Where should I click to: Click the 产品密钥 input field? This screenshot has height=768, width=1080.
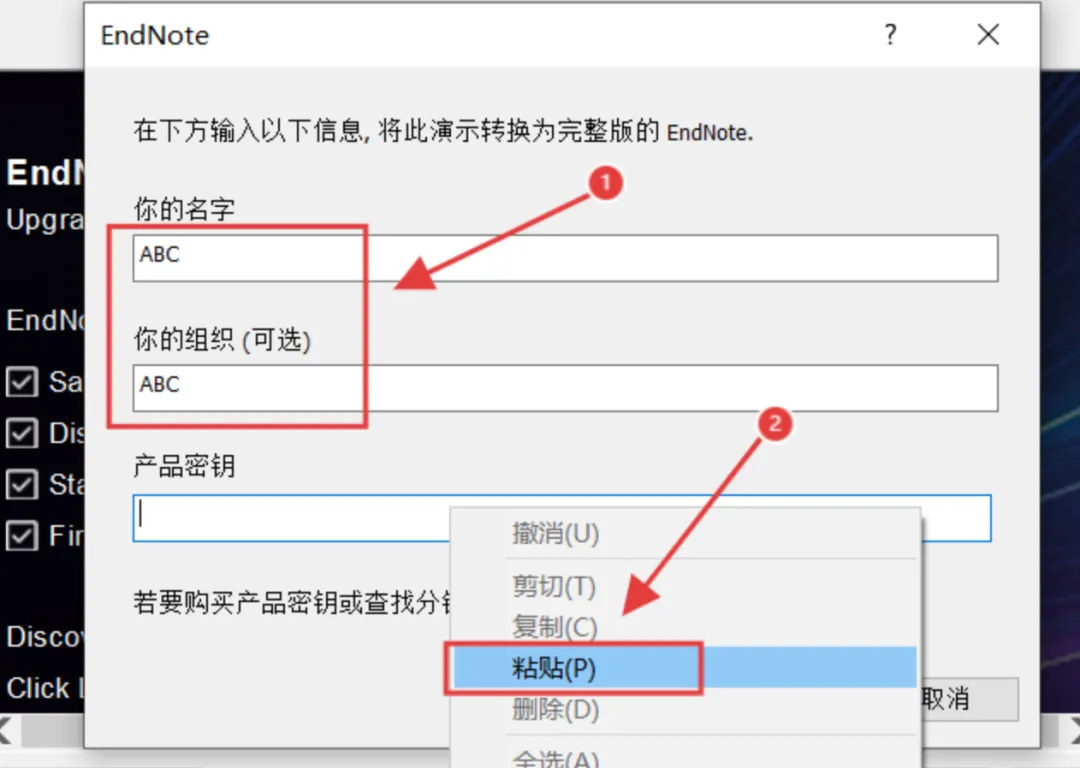(562, 518)
